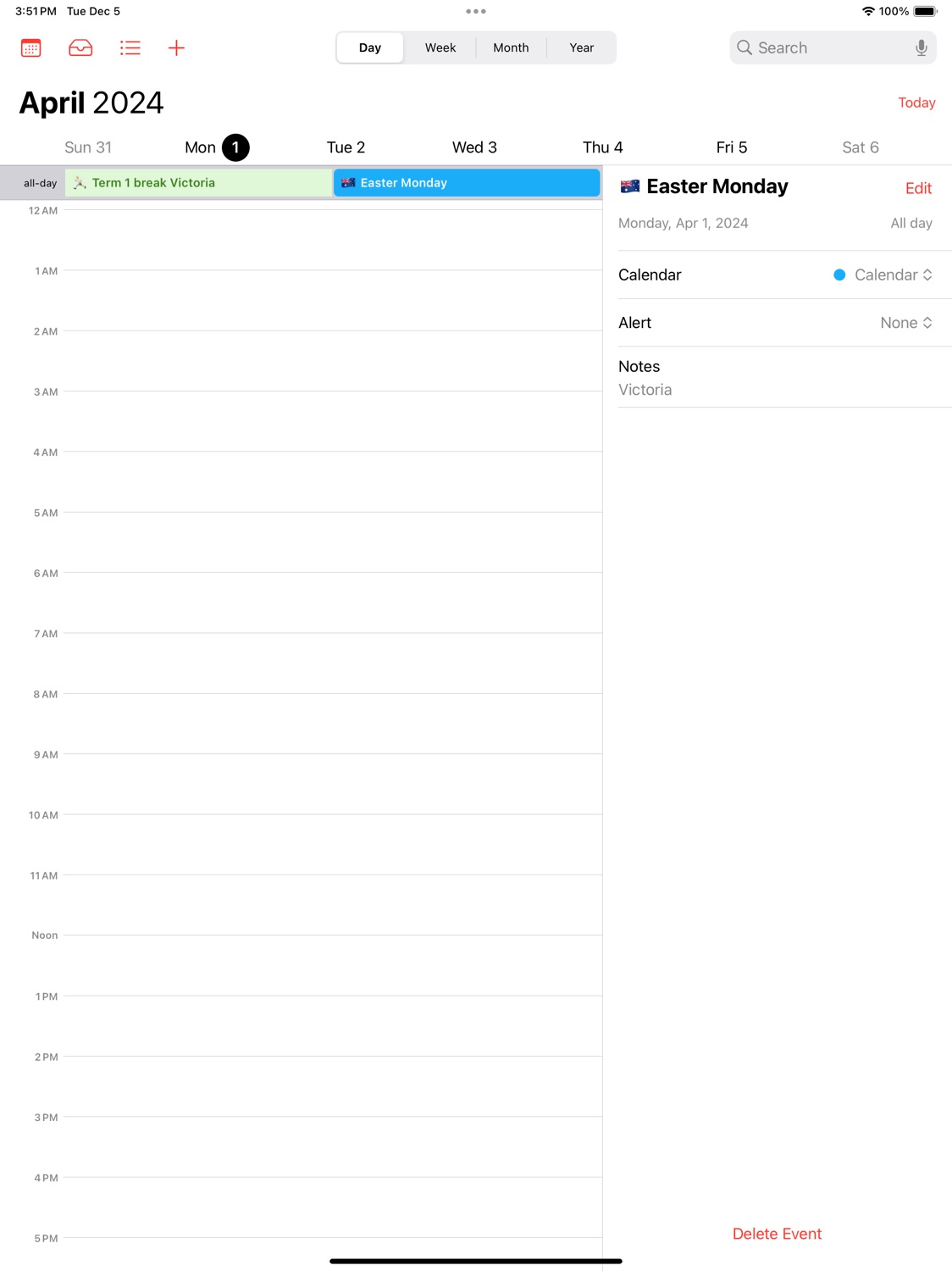Tap the blue calendar color dot

pyautogui.click(x=839, y=275)
